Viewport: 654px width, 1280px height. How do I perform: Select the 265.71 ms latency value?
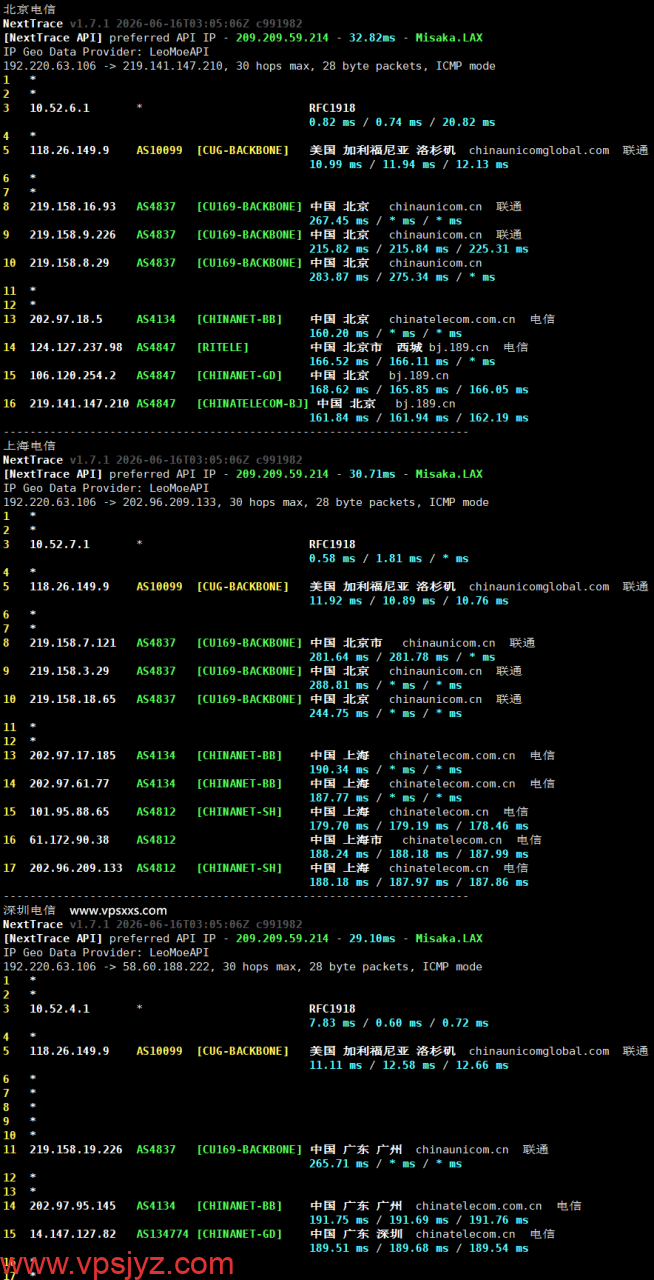339,1164
